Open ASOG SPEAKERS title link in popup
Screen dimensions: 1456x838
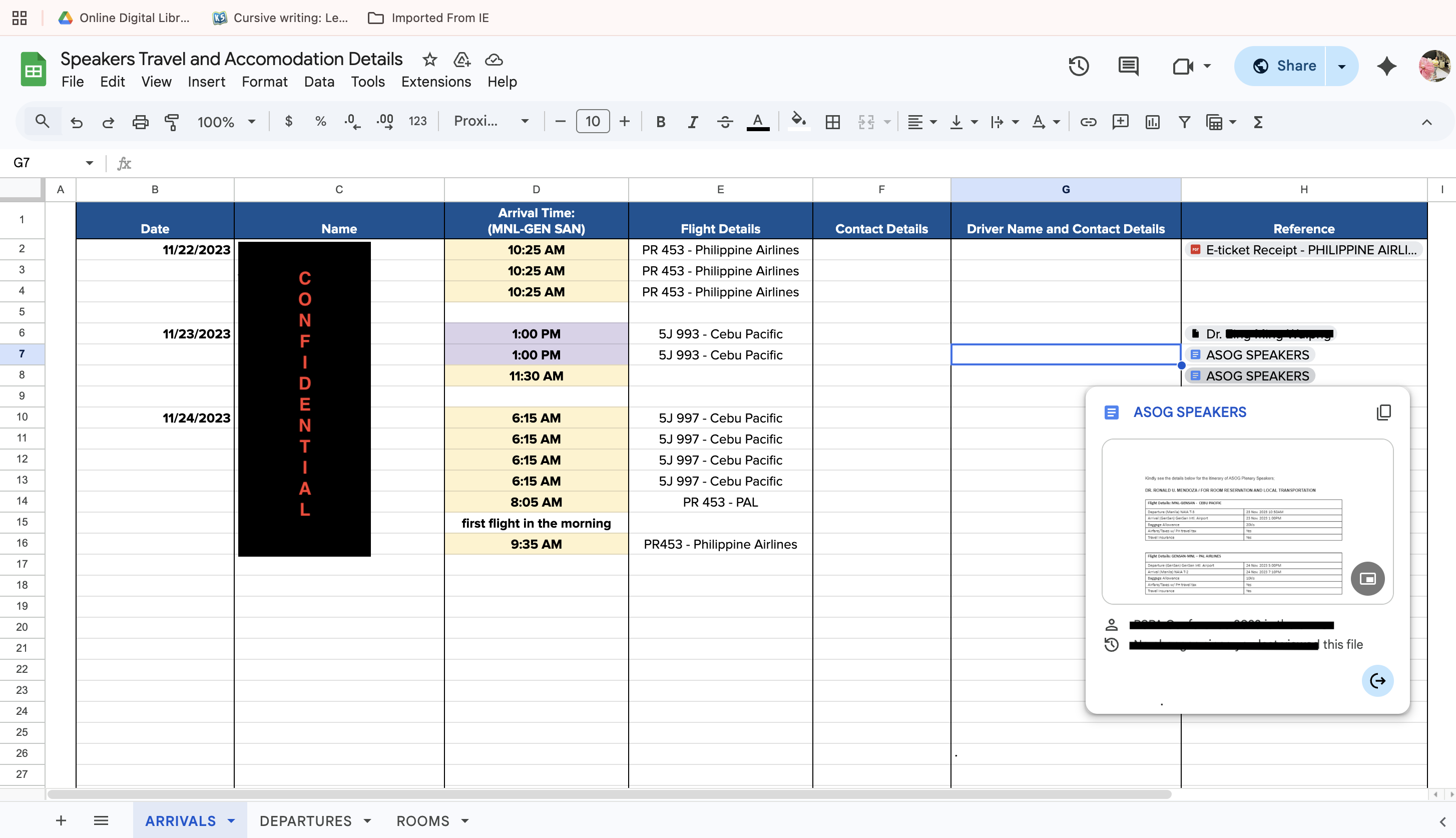(1190, 412)
